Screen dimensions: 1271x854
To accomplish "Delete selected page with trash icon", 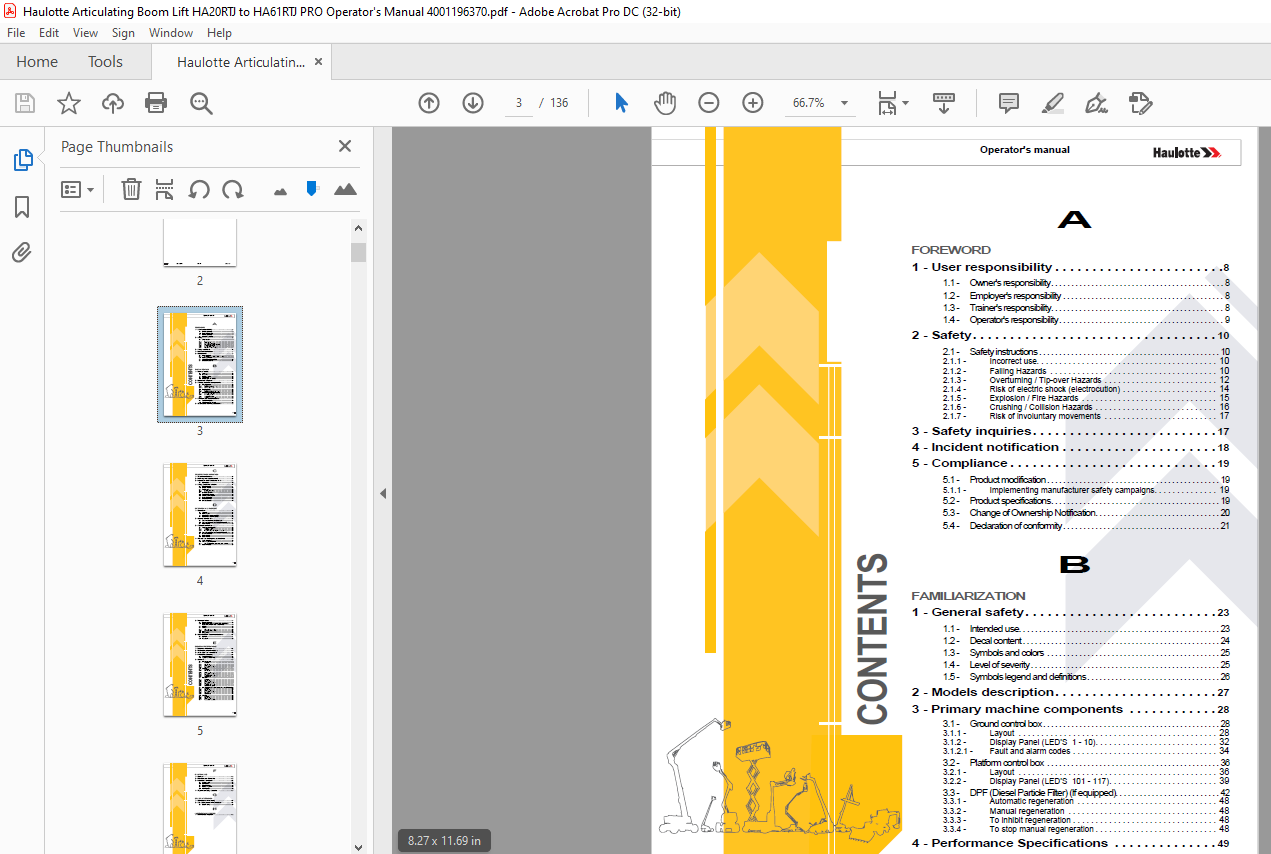I will (x=131, y=189).
